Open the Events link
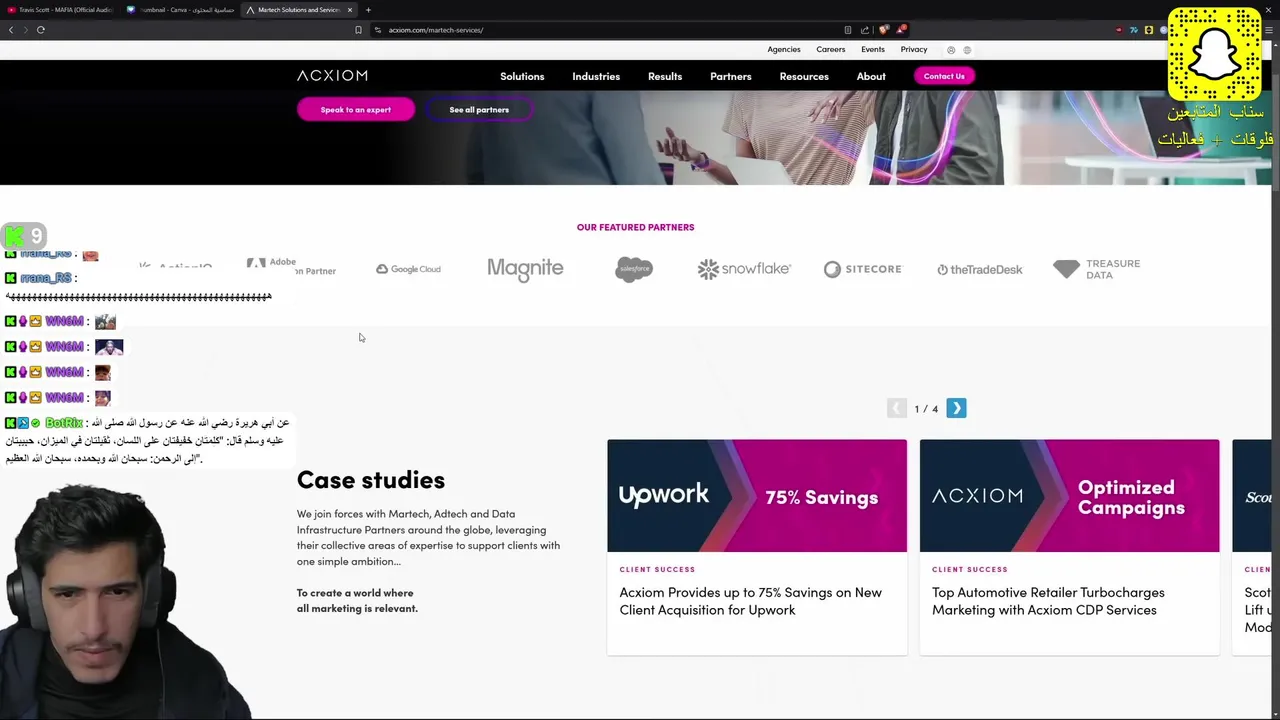Image resolution: width=1280 pixels, height=720 pixels. click(x=873, y=49)
